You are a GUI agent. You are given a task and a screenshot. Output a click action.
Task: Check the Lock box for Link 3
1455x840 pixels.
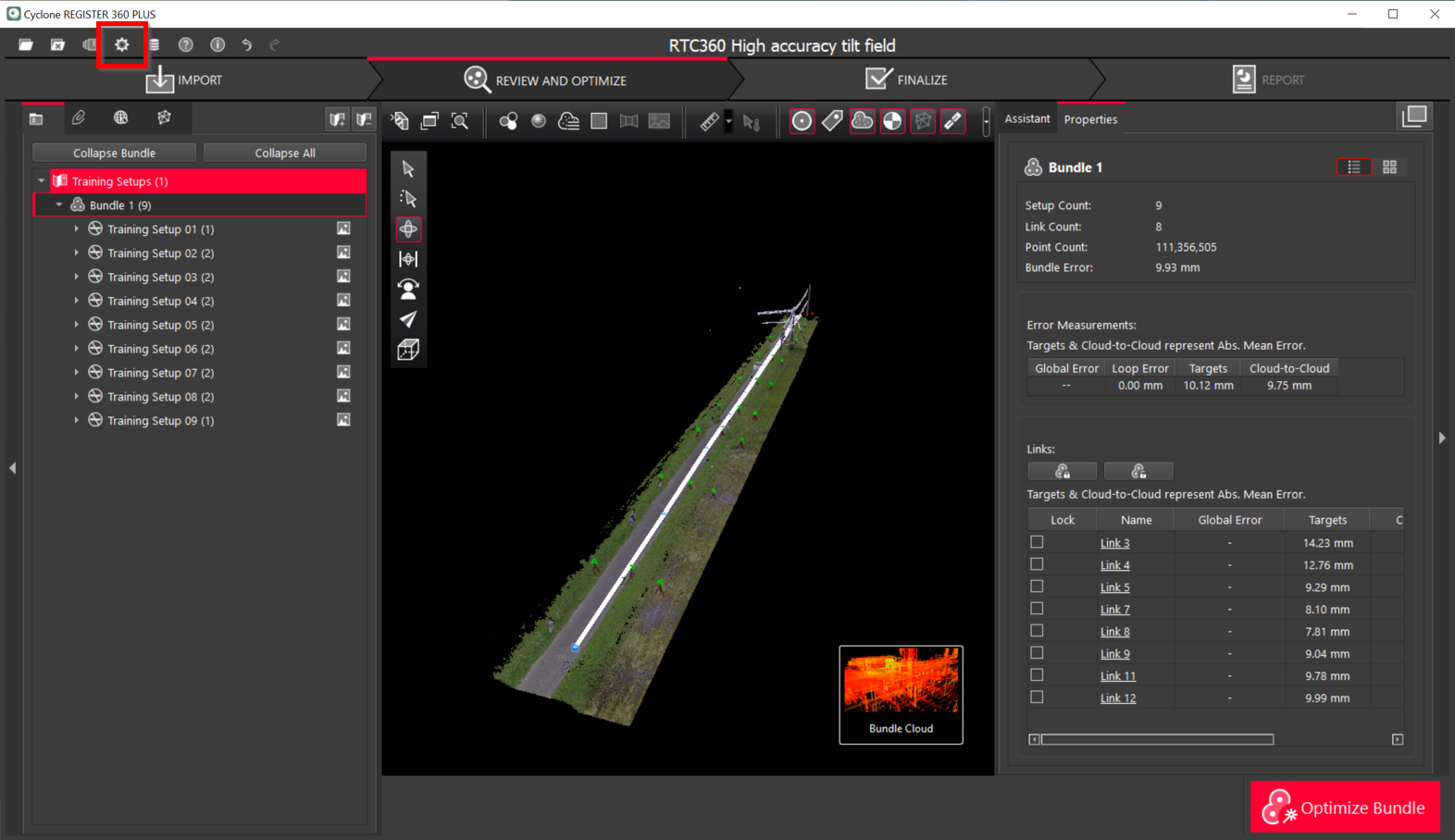pyautogui.click(x=1037, y=542)
